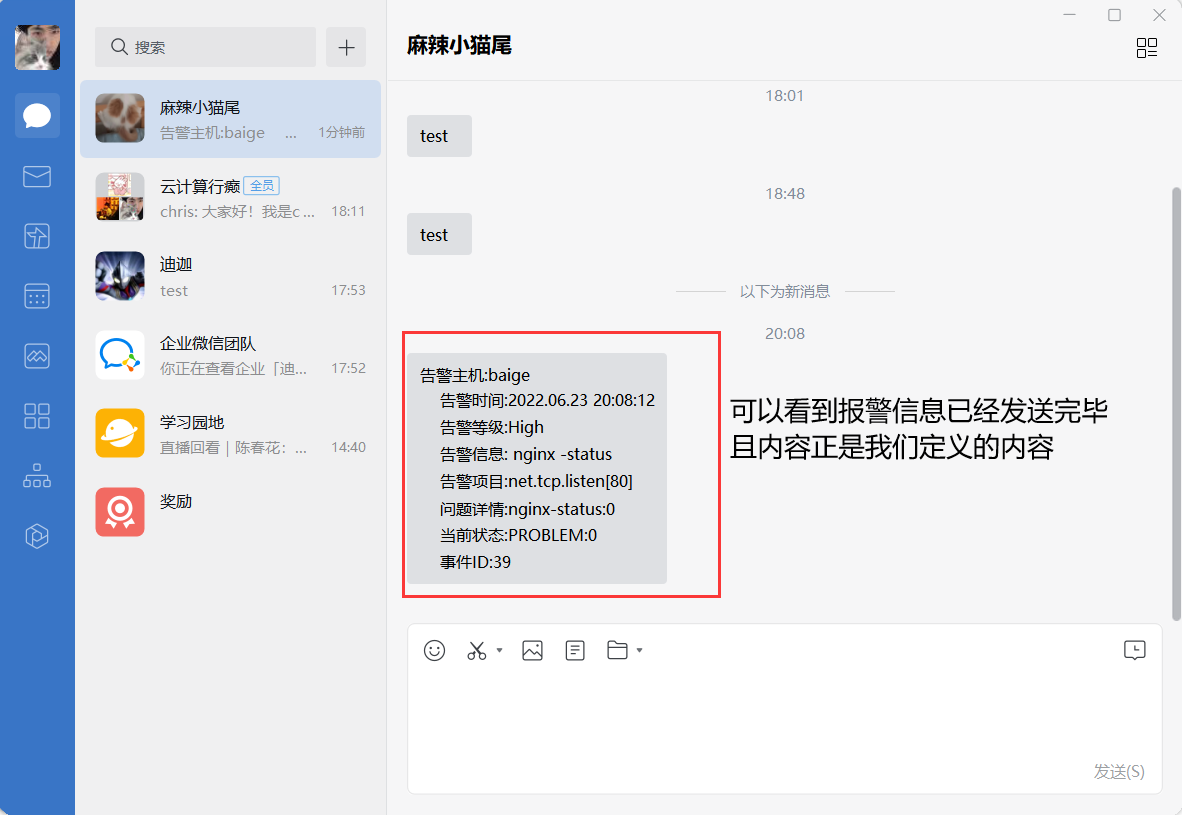Click the user profile avatar
The image size is (1182, 815).
point(38,47)
